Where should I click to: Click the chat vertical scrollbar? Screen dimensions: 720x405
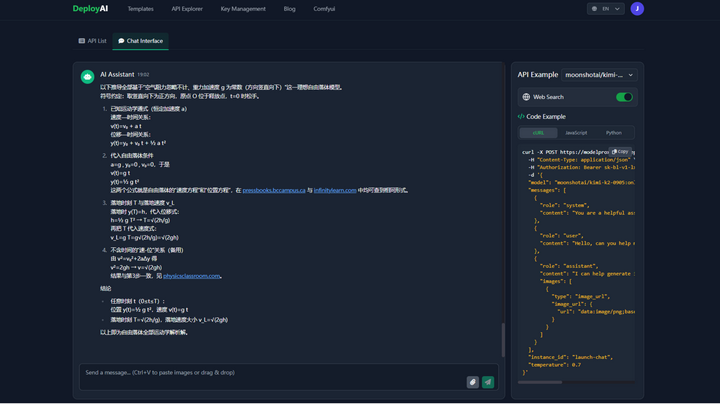coord(503,340)
